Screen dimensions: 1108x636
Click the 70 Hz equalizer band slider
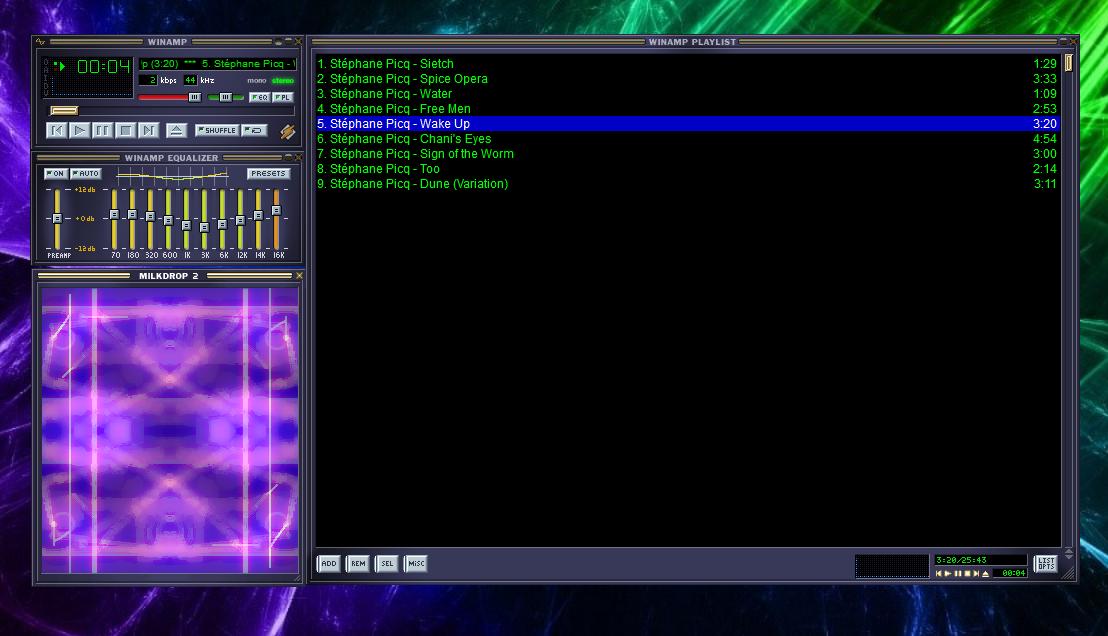point(114,218)
